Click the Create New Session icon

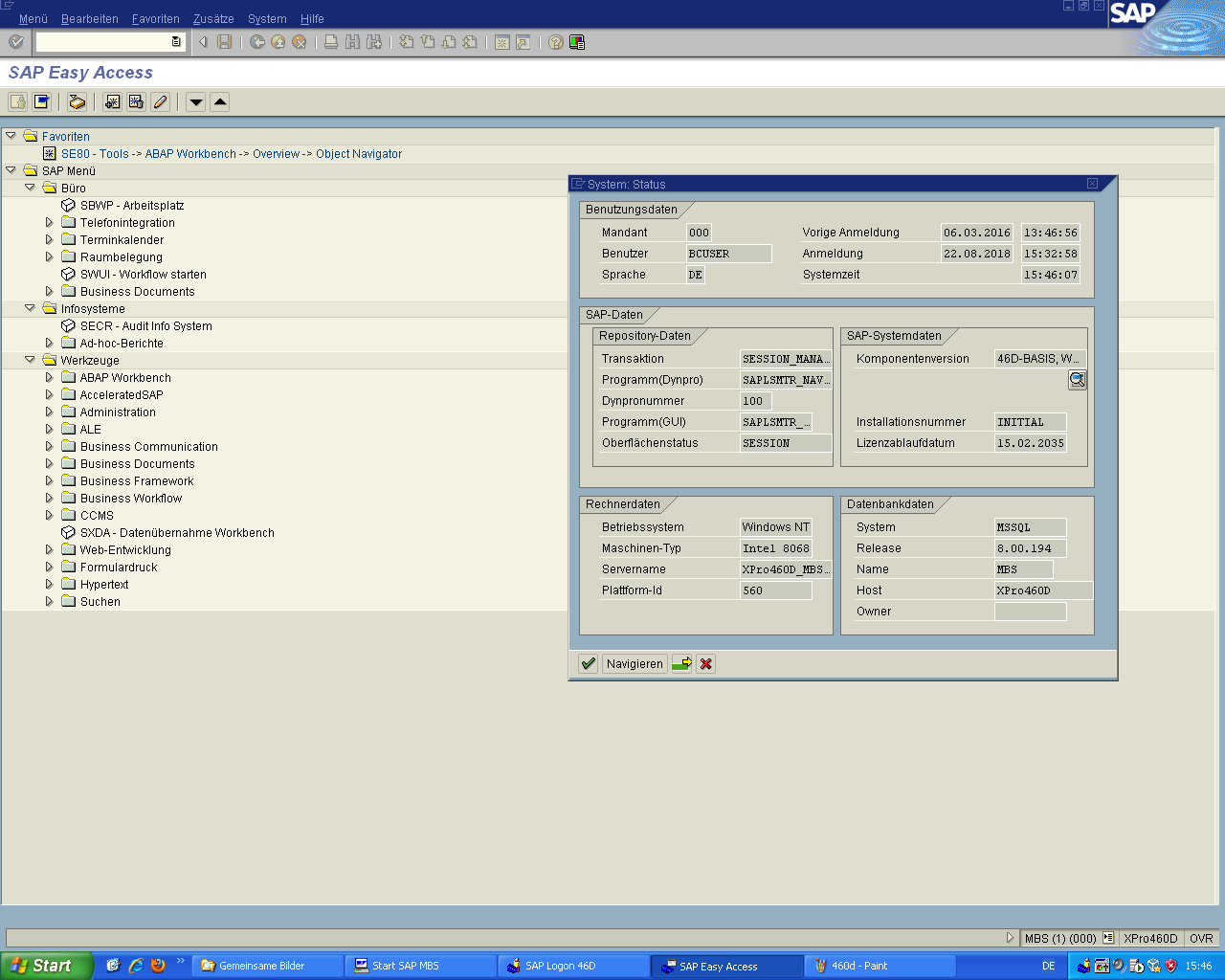pos(502,42)
